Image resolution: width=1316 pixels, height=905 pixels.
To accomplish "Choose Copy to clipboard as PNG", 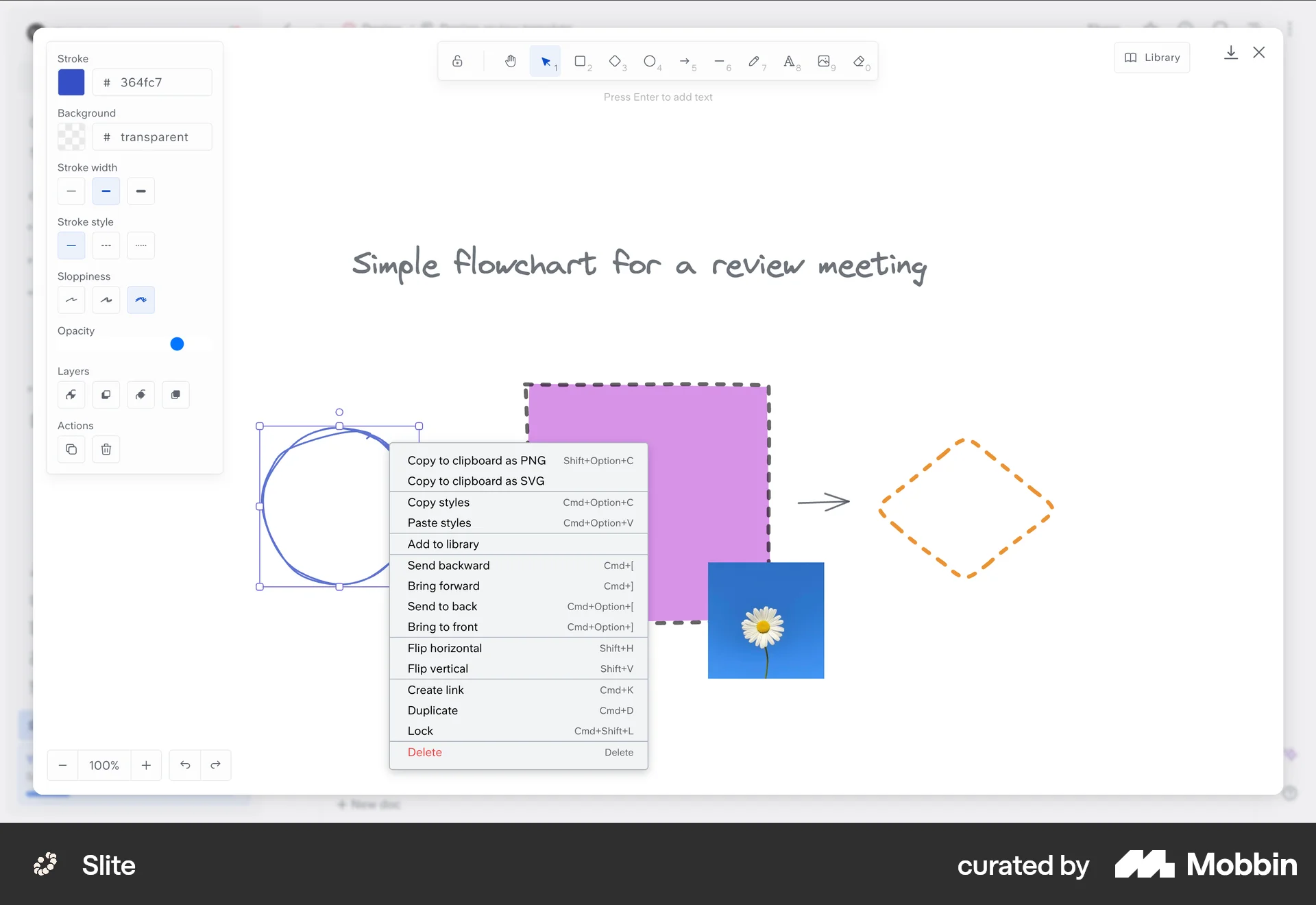I will [476, 460].
